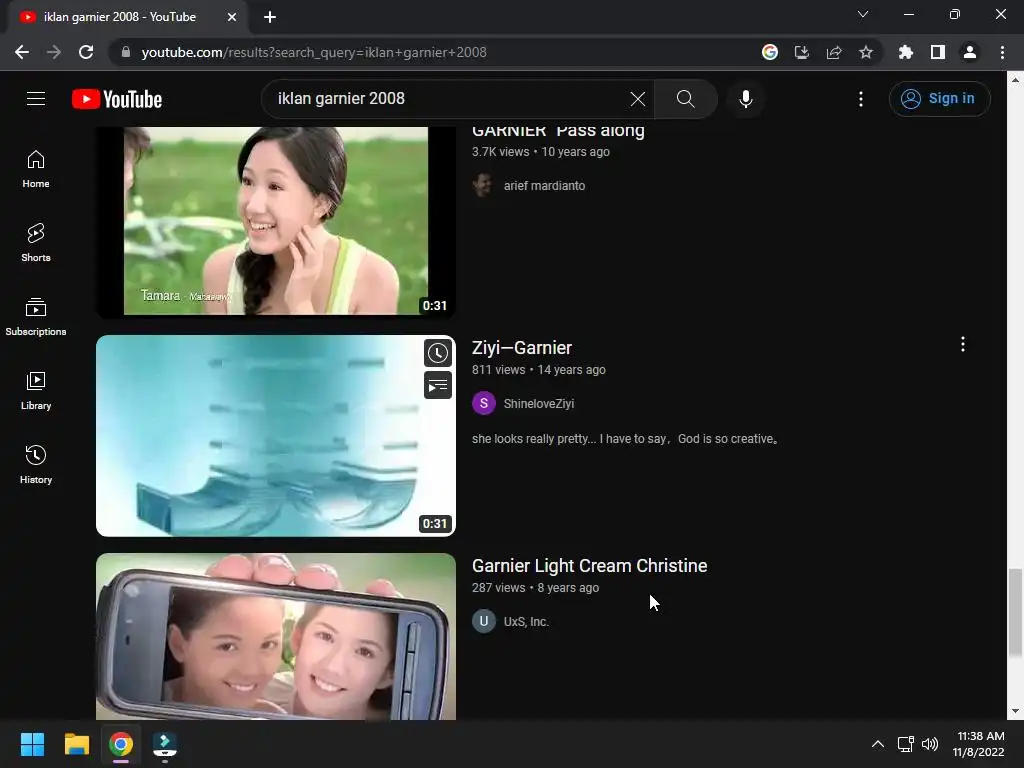Open History in the sidebar
Screen dimensions: 1024x768
pos(36,464)
